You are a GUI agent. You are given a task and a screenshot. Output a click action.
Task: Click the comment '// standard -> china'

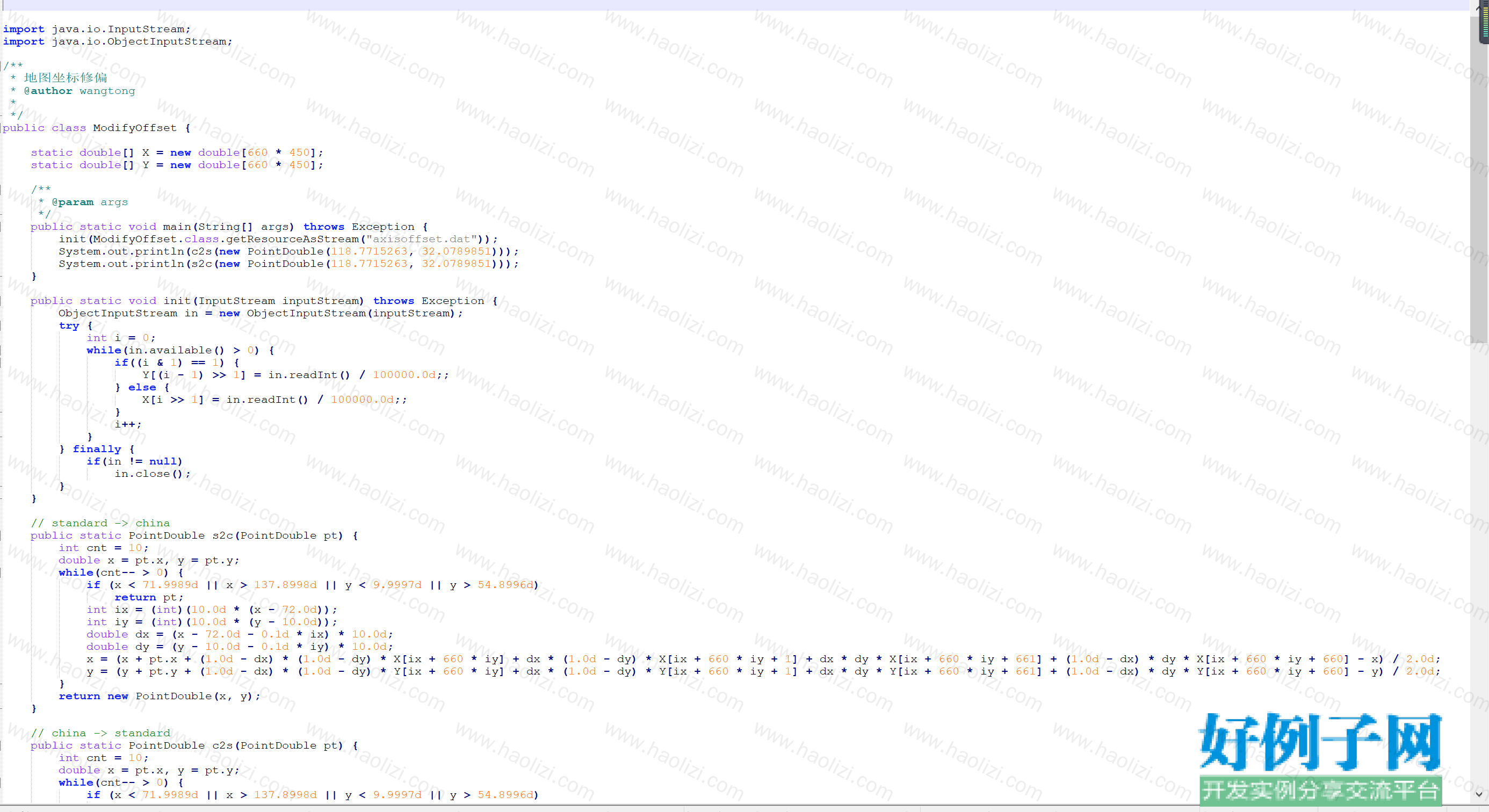coord(100,523)
